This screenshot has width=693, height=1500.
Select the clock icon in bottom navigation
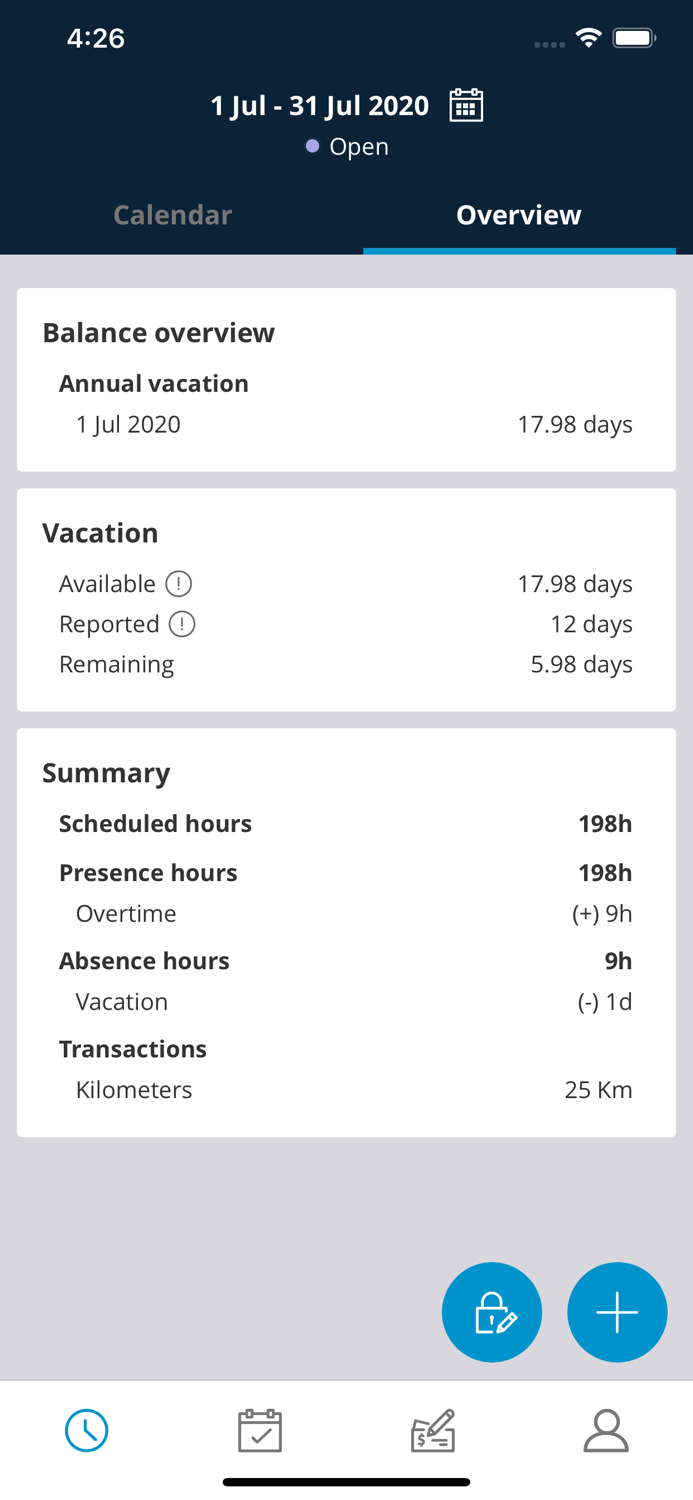coord(86,1430)
